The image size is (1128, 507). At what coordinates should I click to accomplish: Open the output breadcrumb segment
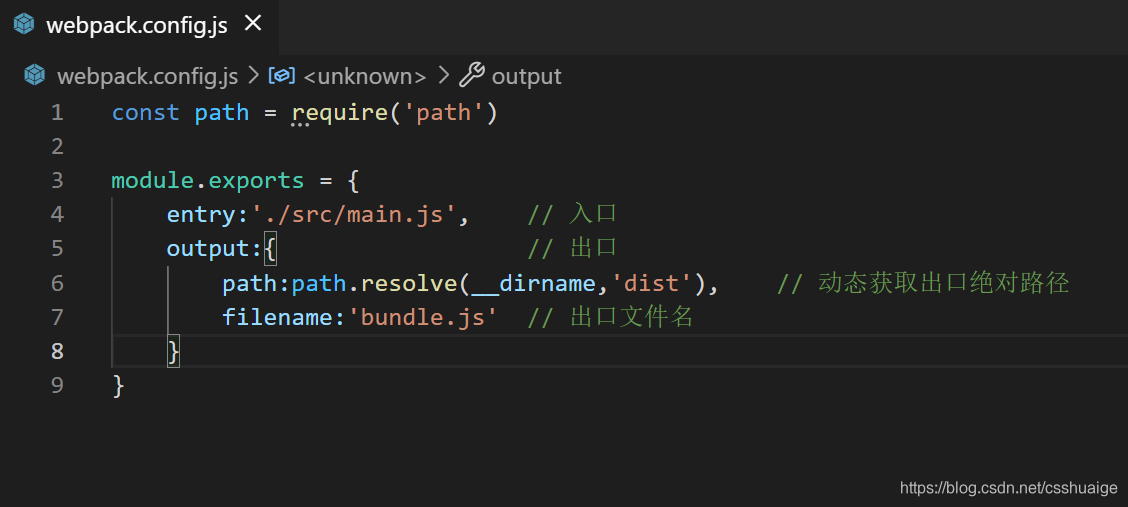tap(527, 76)
